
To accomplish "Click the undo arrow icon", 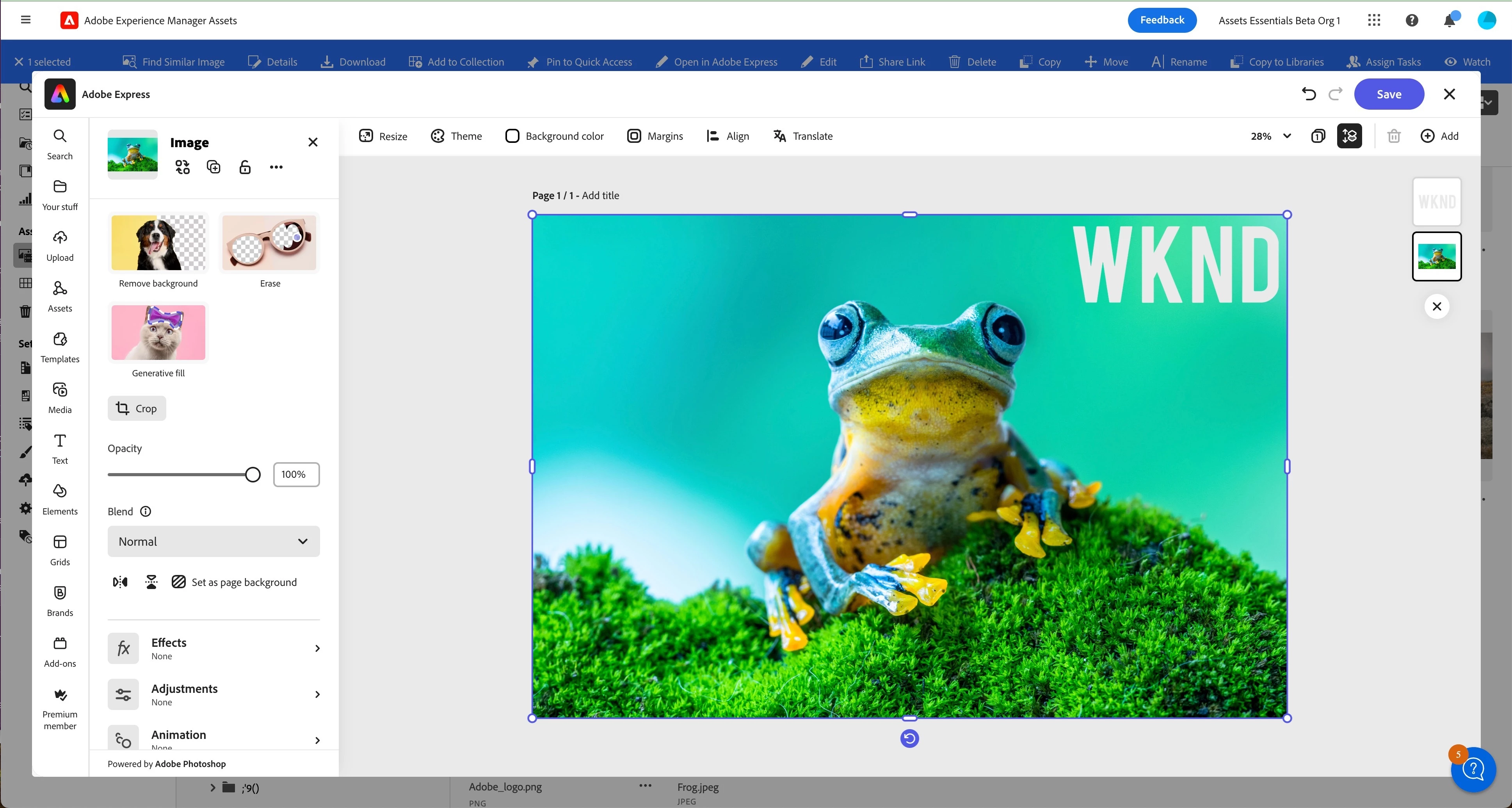I will click(1308, 94).
